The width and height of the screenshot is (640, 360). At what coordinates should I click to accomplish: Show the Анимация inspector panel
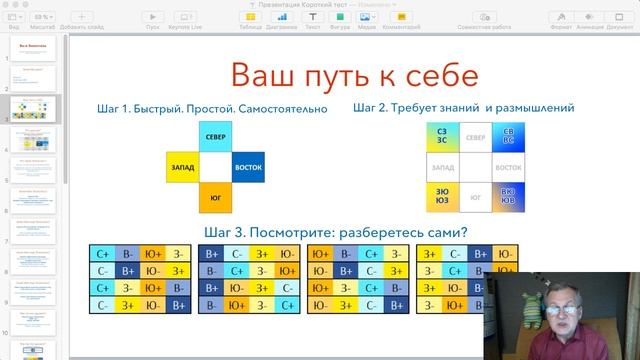pos(589,17)
